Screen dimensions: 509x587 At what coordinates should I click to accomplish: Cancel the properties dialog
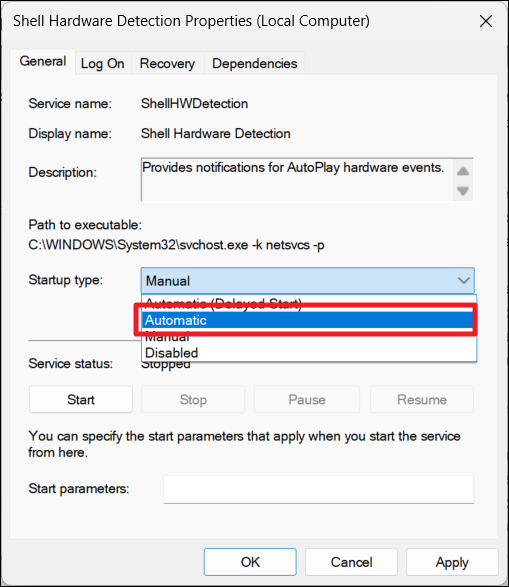pyautogui.click(x=351, y=562)
